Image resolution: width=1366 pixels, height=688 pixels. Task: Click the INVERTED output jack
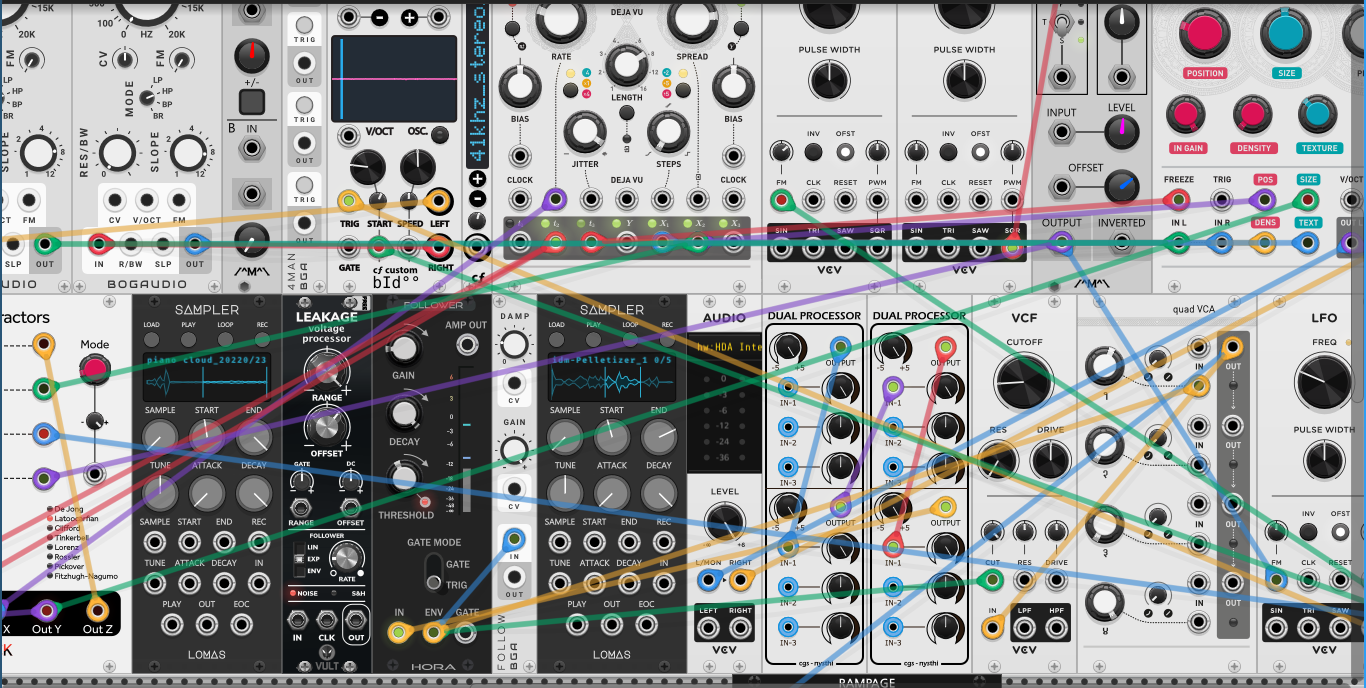pos(1121,243)
